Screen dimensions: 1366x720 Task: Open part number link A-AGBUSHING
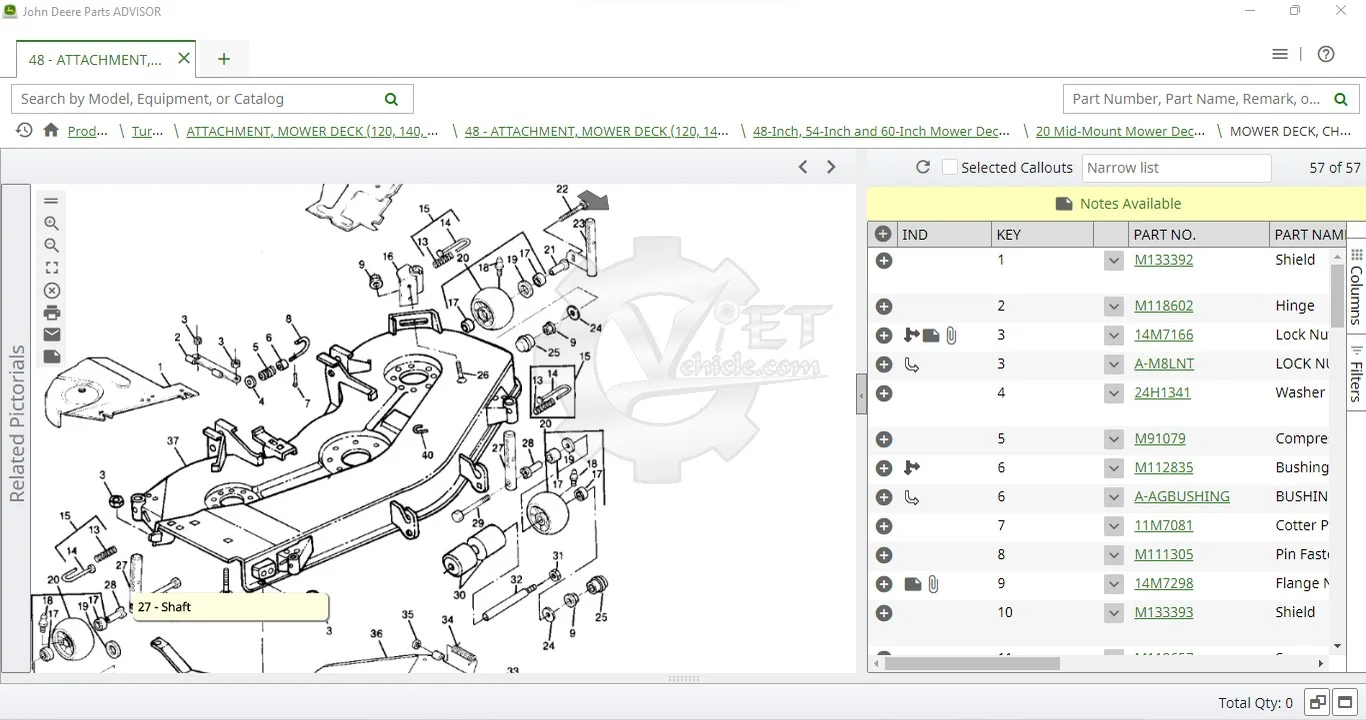click(1182, 497)
